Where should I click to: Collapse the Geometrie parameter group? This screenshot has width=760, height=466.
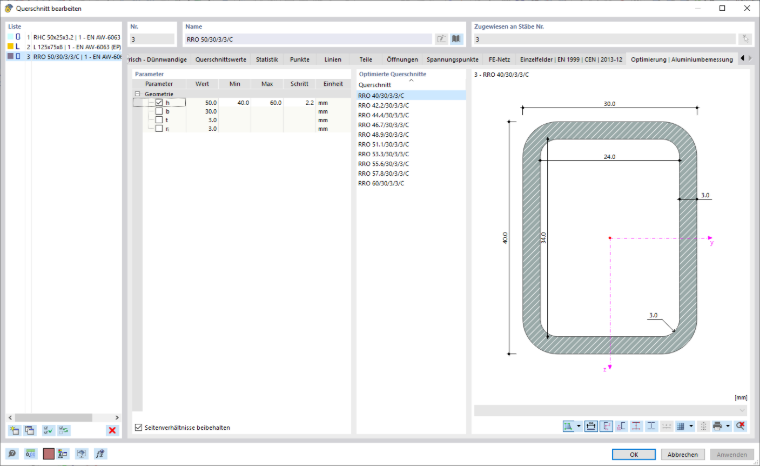coord(138,94)
